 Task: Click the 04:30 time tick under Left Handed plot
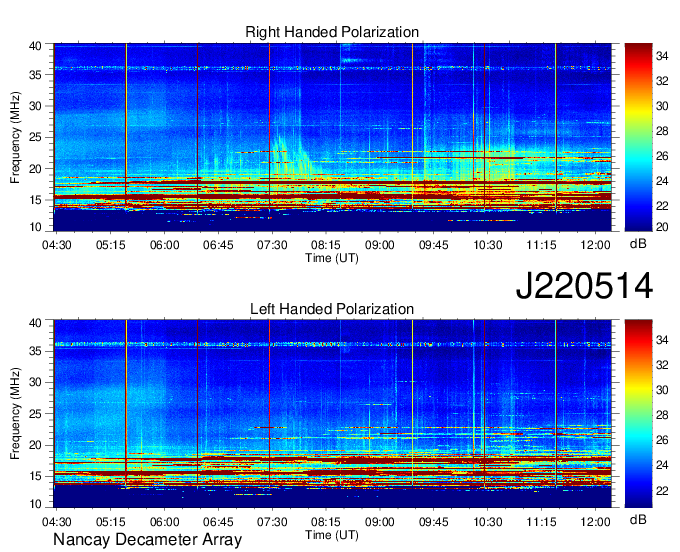[56, 522]
